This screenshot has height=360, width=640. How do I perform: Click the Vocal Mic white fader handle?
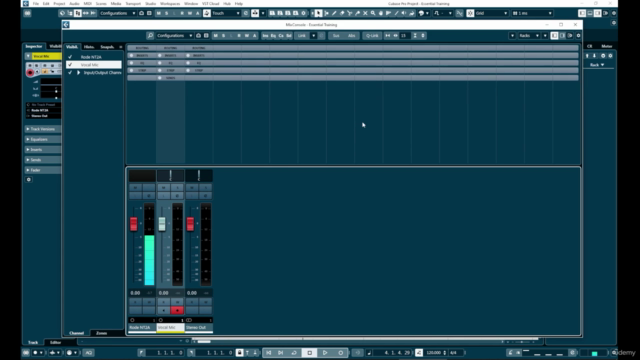point(162,224)
